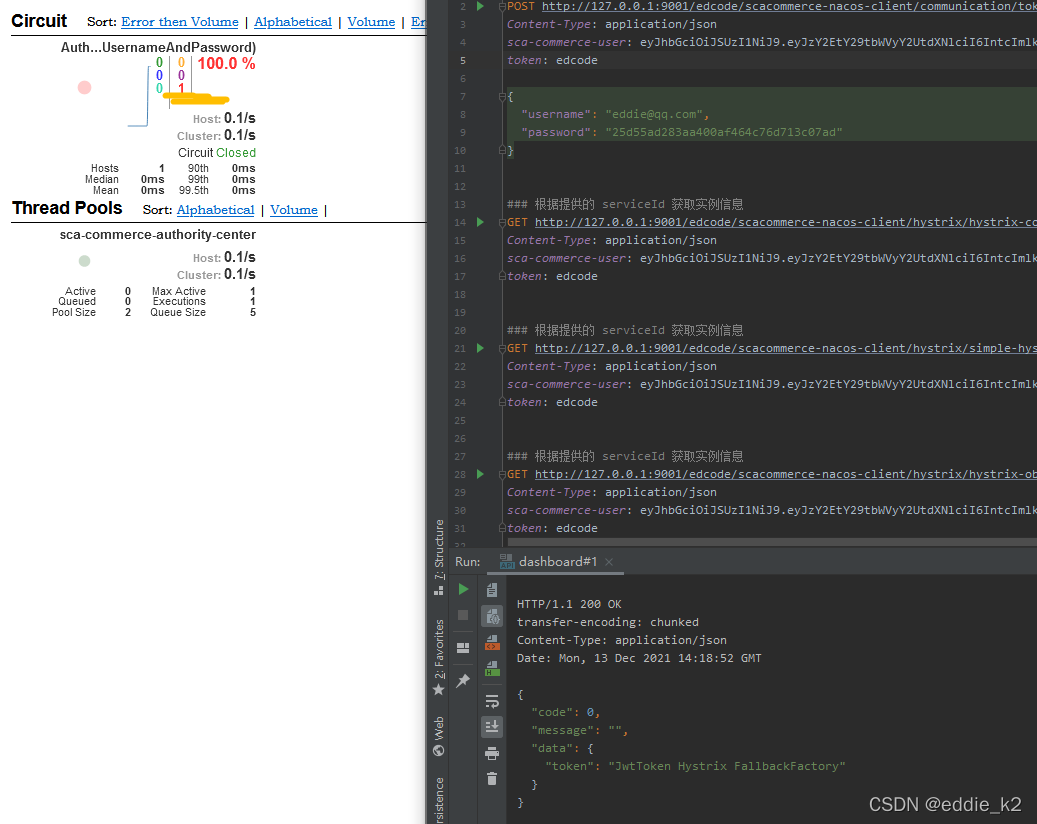
Task: View response as XML icon
Action: tap(492, 642)
